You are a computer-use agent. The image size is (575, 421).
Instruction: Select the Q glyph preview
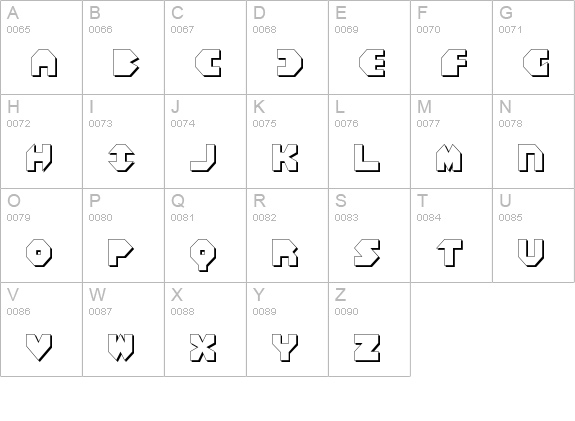tap(203, 255)
